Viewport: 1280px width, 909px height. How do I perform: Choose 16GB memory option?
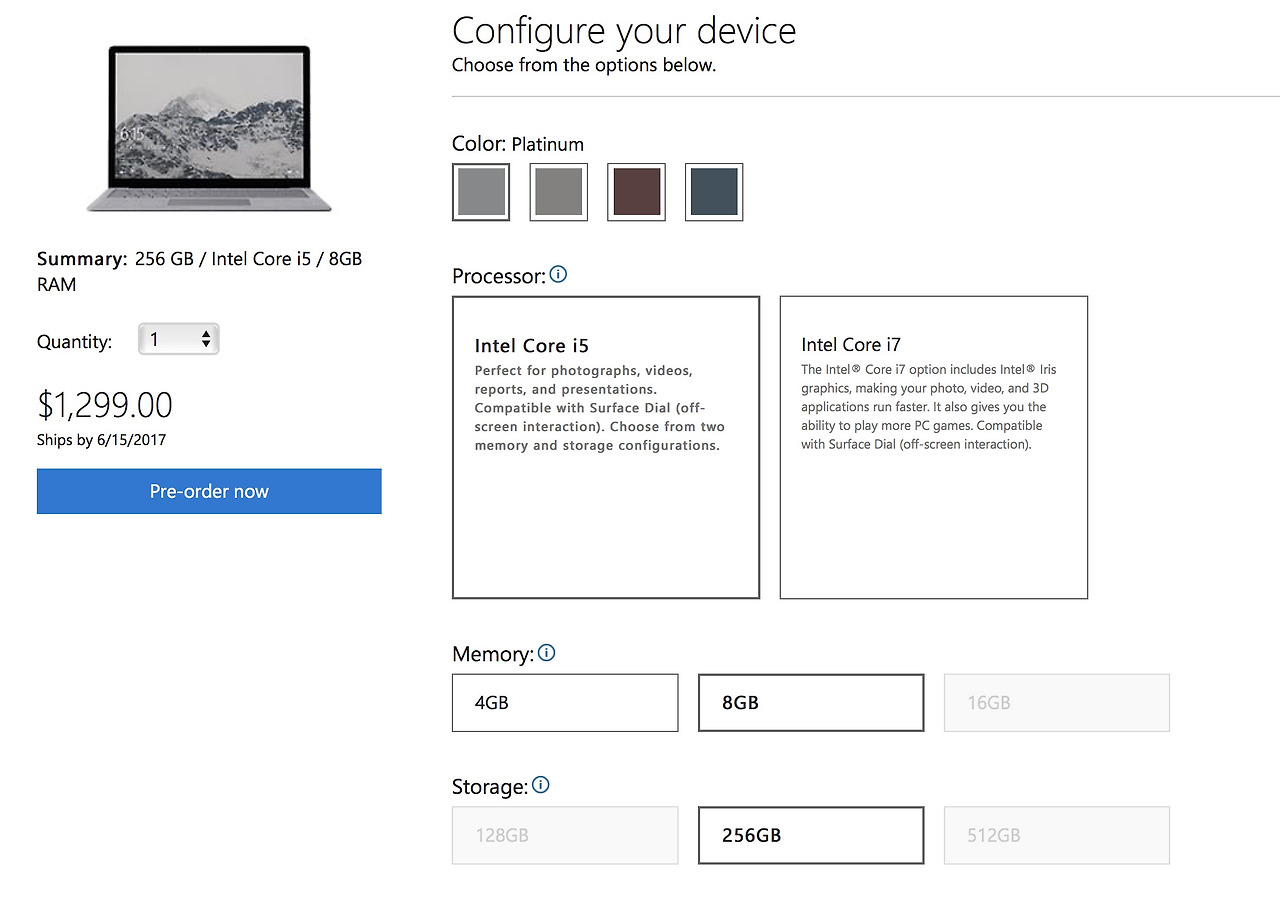point(1057,703)
